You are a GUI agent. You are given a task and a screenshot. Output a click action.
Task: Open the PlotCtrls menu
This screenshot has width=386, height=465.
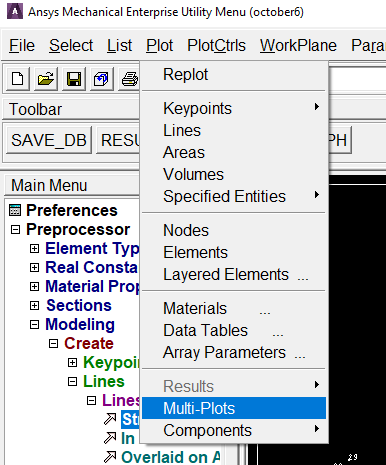click(216, 45)
